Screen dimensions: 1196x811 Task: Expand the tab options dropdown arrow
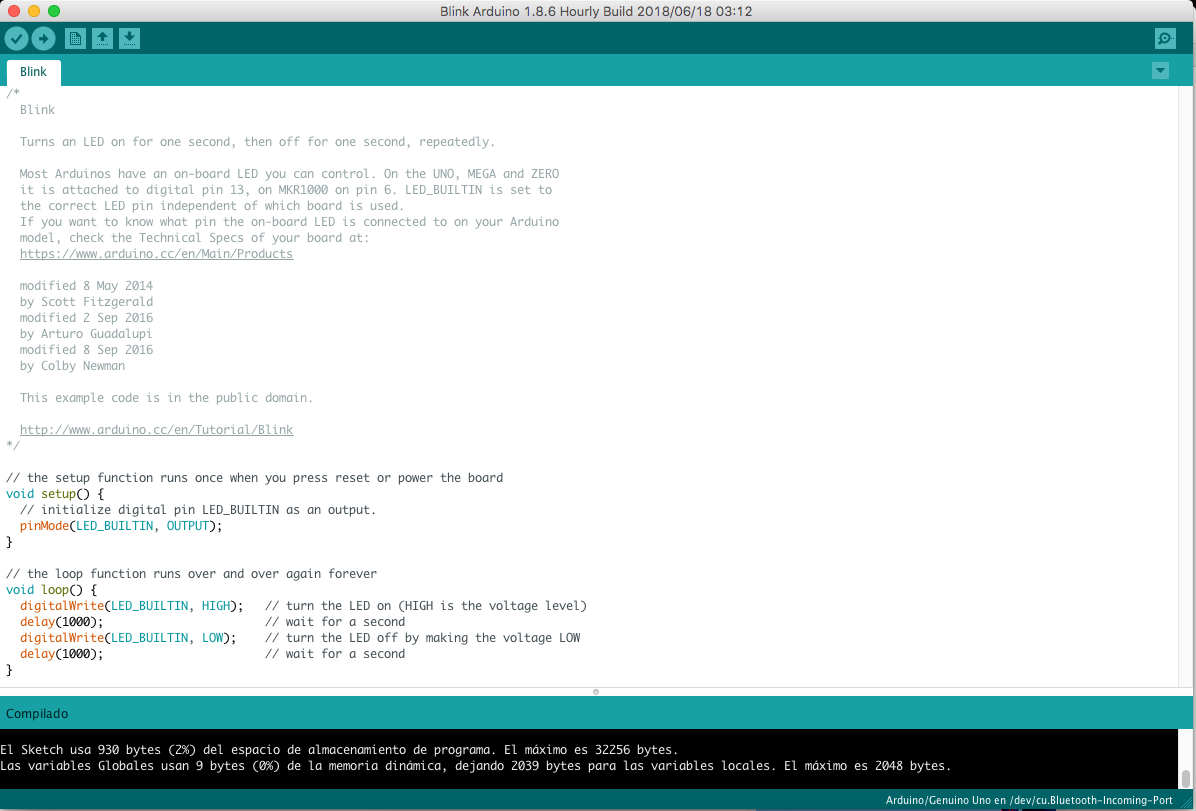pos(1160,71)
